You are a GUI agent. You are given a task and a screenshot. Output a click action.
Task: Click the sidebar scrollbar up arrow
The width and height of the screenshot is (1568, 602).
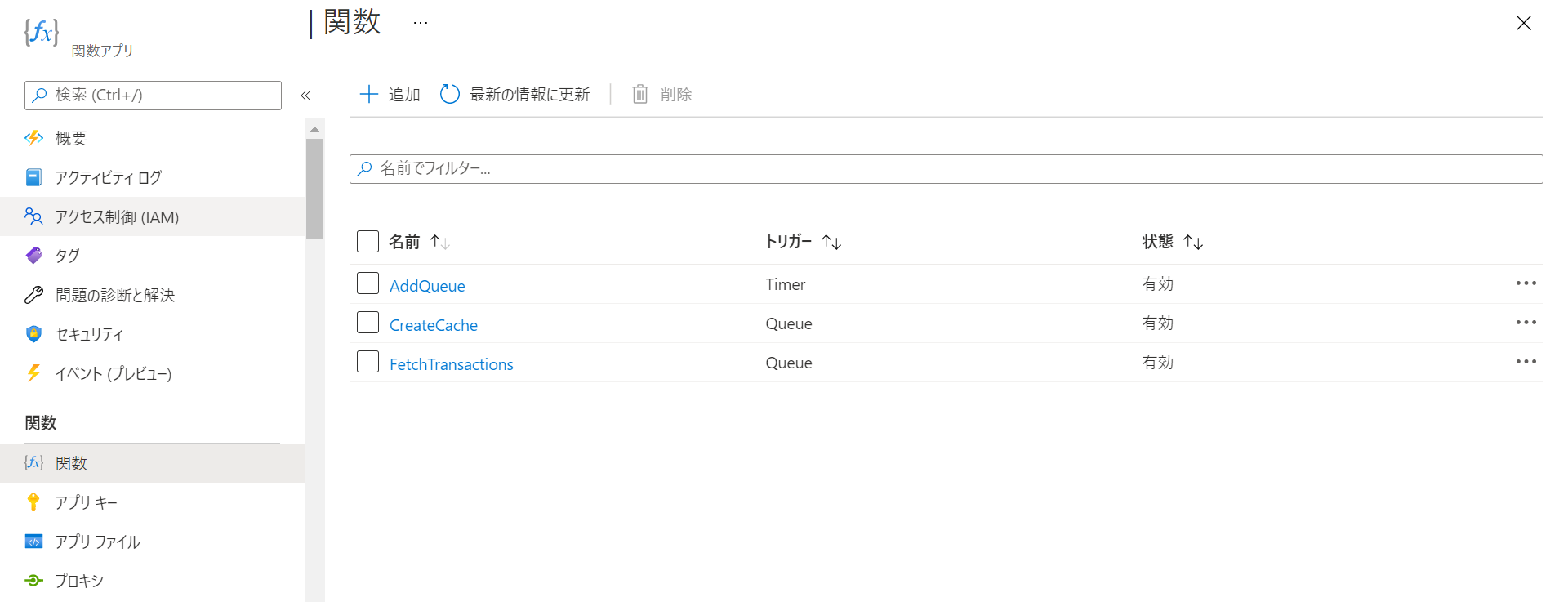[314, 129]
